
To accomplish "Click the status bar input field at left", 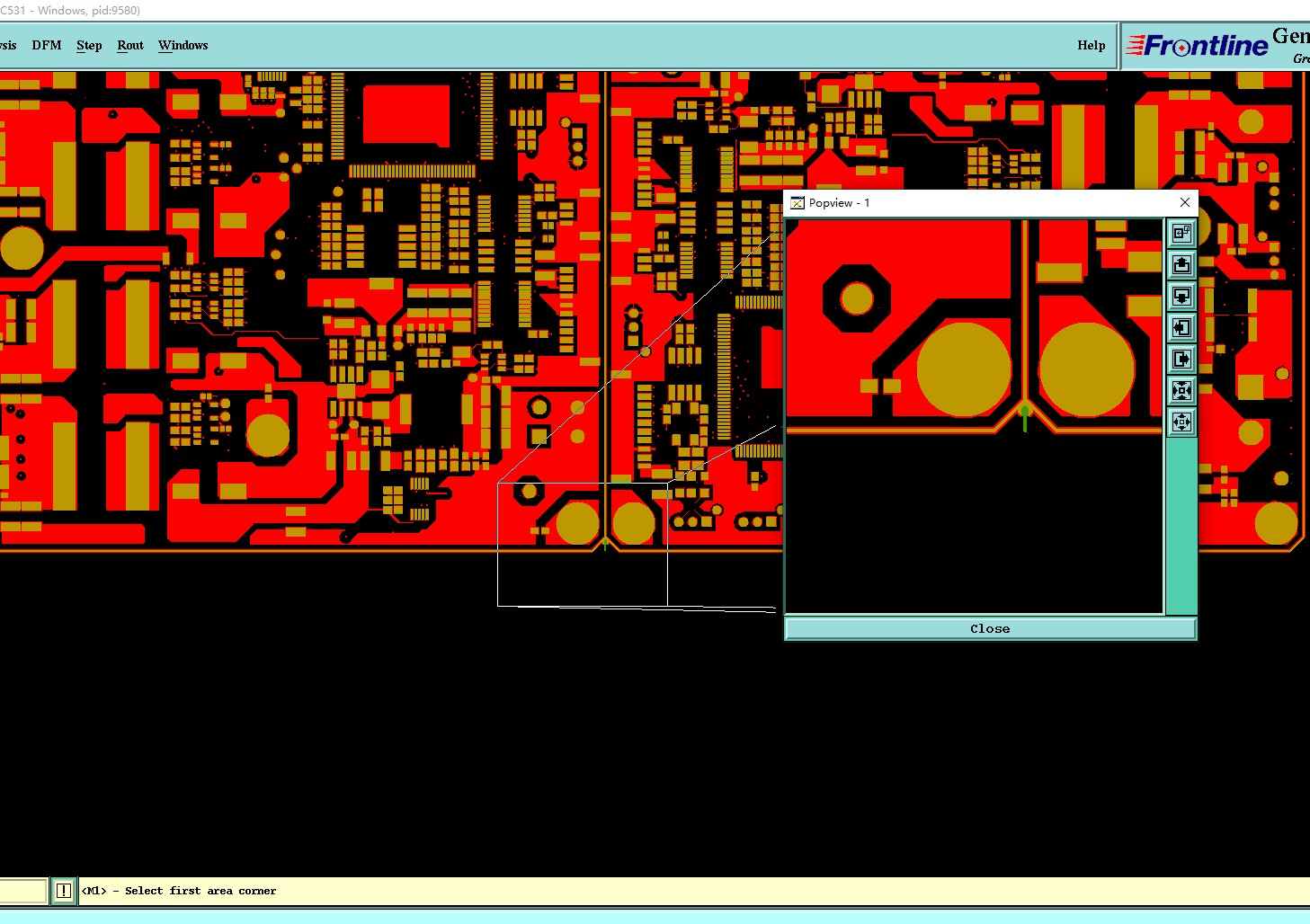I will (22, 891).
